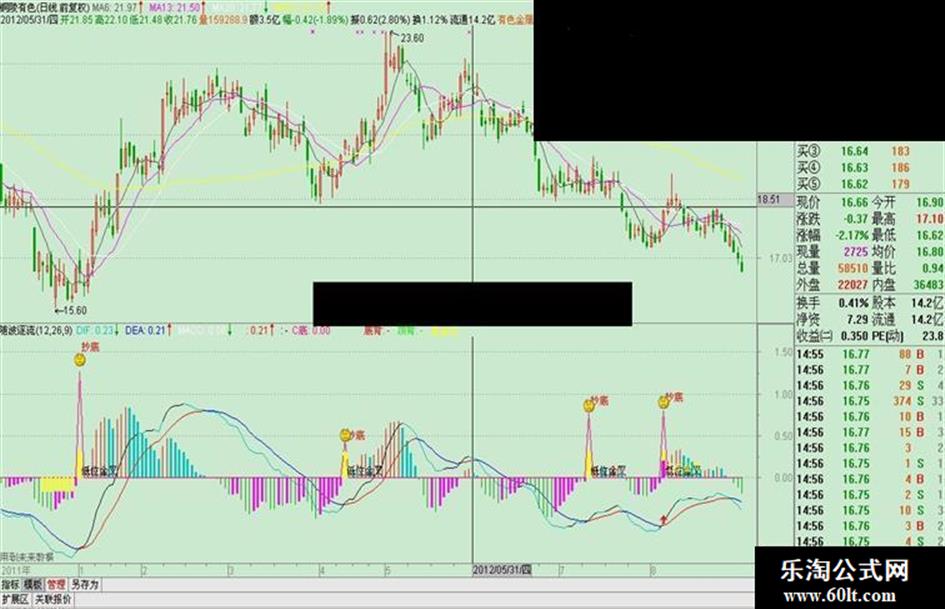The width and height of the screenshot is (945, 609).
Task: Click the 买⑤ 16.62 bid row
Action: coord(870,184)
